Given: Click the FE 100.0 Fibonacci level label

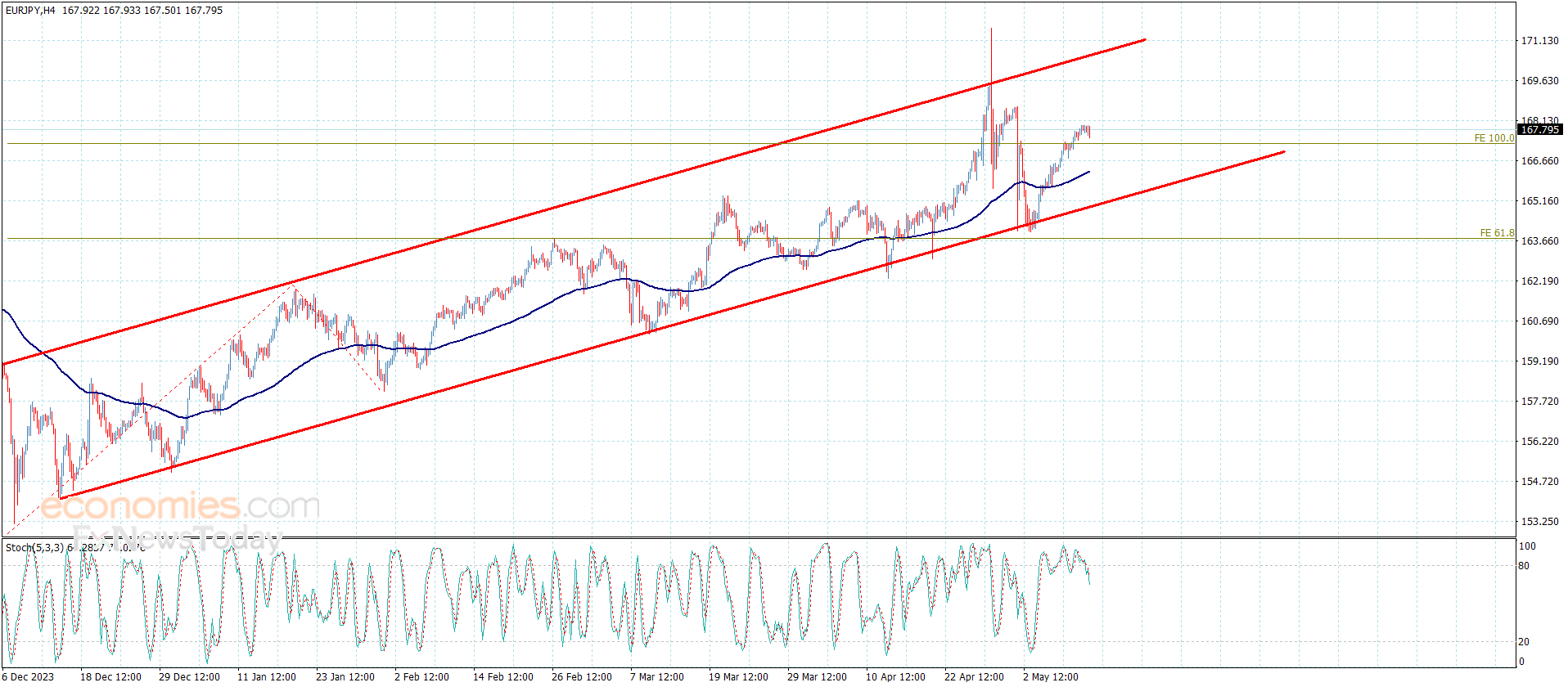Looking at the screenshot, I should [1494, 138].
